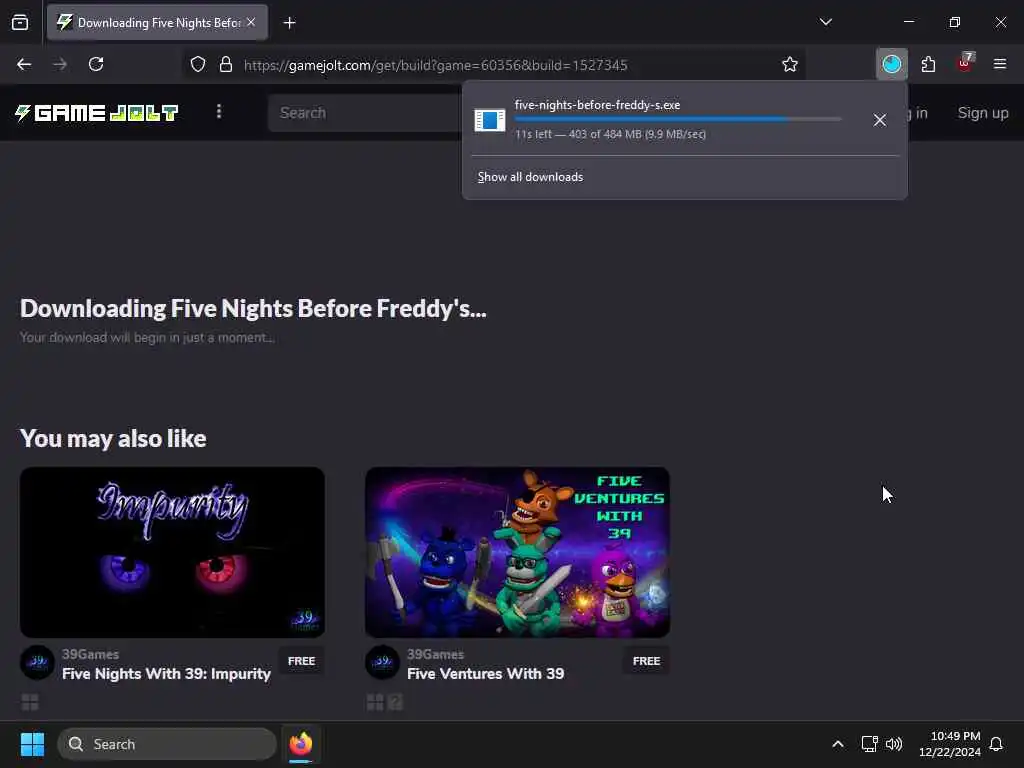The height and width of the screenshot is (768, 1024).
Task: Open 39Games avatar beside Impurity
Action: 37,663
